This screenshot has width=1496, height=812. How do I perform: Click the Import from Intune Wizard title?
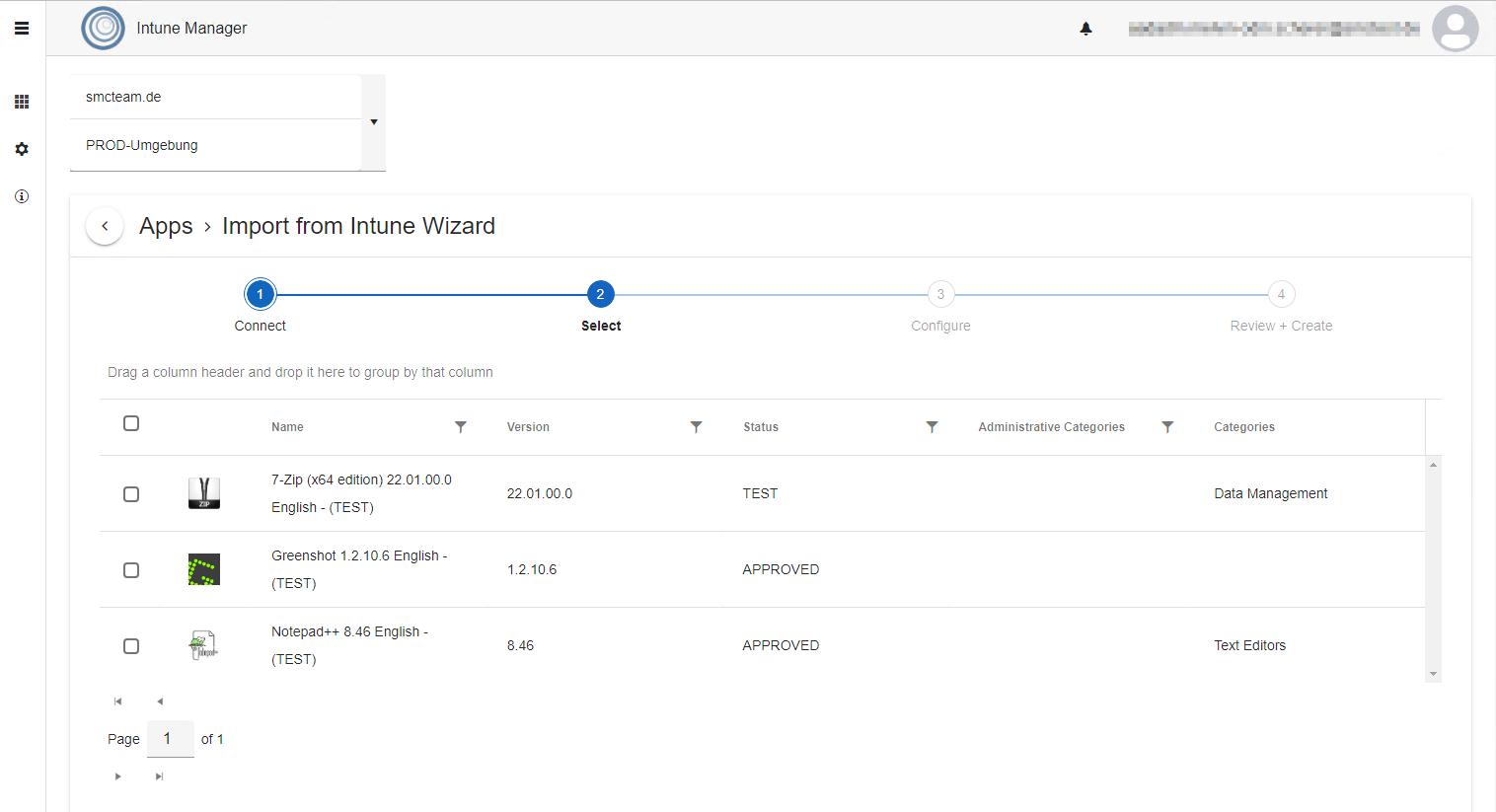(359, 226)
